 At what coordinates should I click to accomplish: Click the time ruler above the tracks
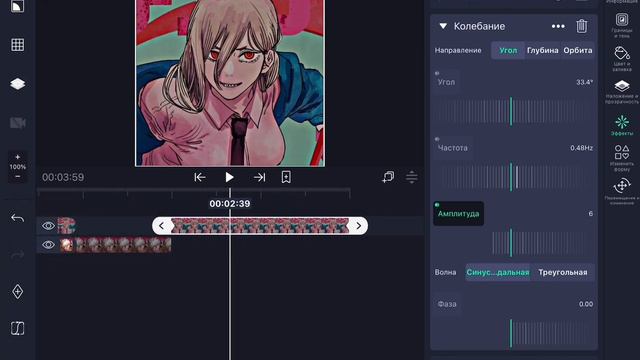(194, 193)
